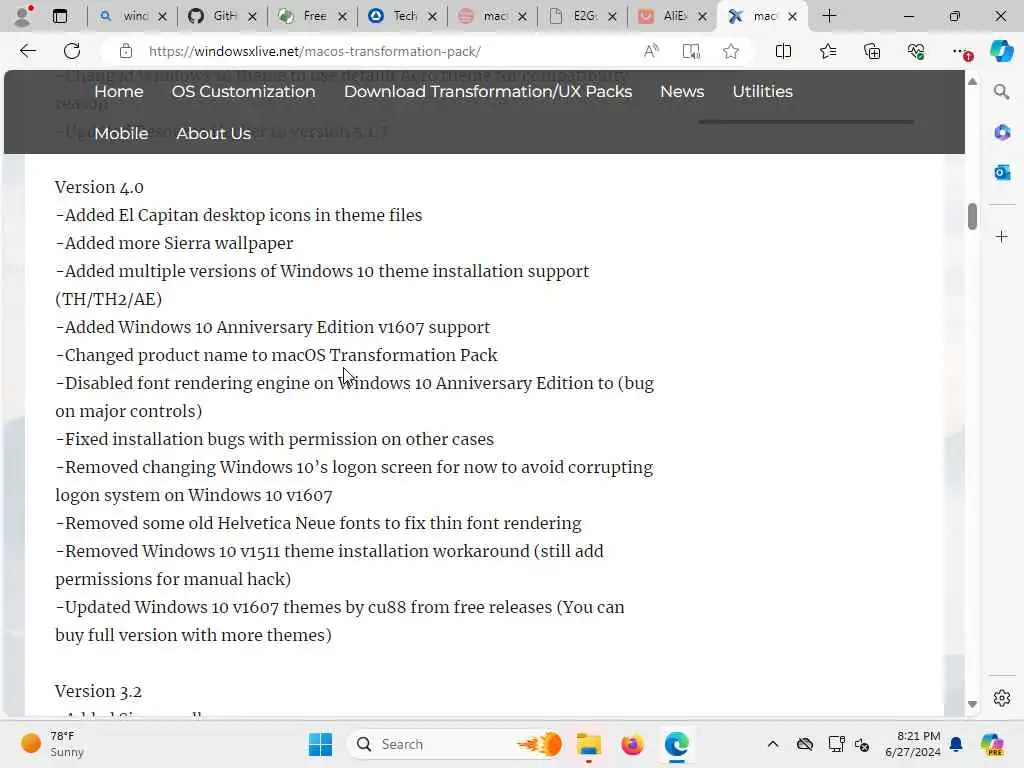Open OS Customization menu
Viewport: 1024px width, 768px height.
[x=243, y=91]
